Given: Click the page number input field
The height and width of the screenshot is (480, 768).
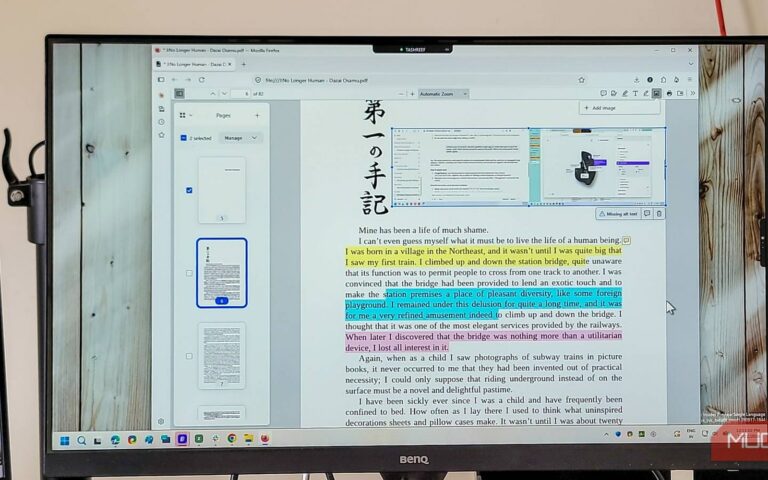Looking at the screenshot, I should 240,94.
